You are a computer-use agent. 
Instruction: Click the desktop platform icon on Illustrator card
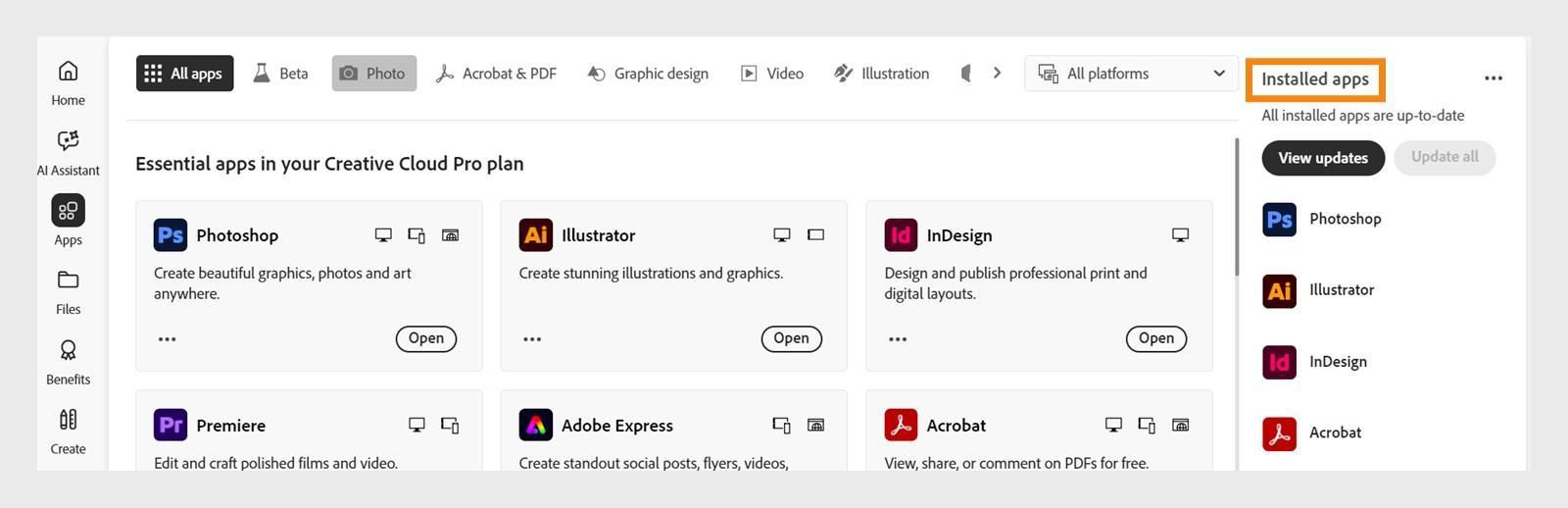point(782,235)
